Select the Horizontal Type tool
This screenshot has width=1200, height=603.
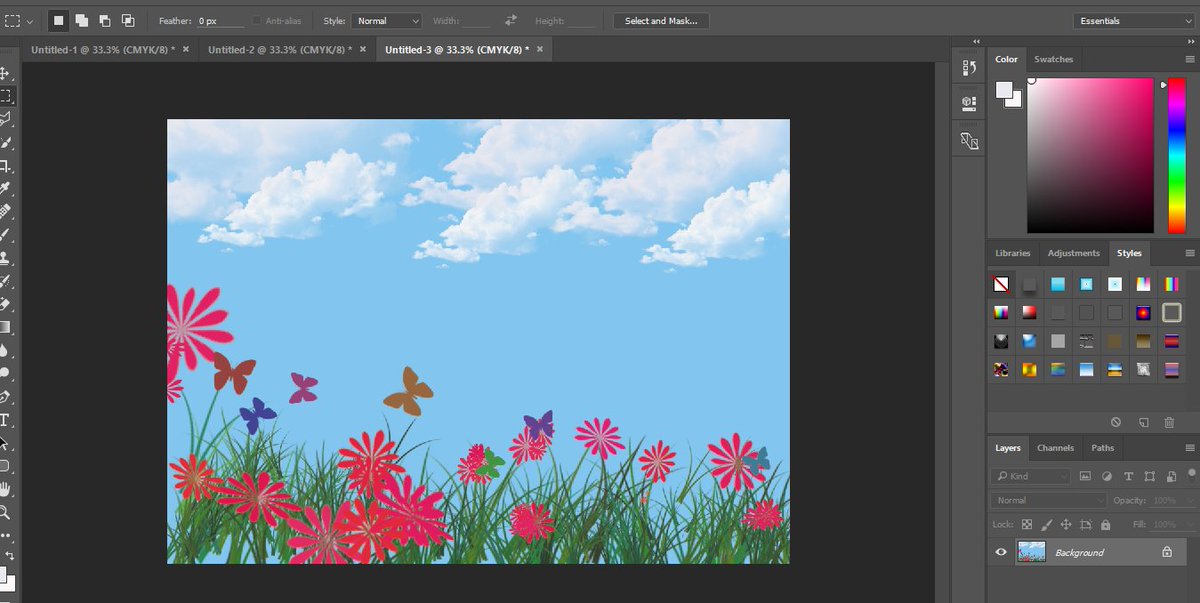click(x=5, y=420)
